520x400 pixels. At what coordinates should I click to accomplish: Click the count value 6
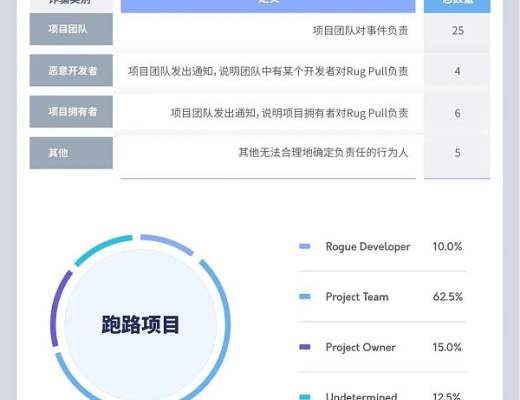coord(457,113)
